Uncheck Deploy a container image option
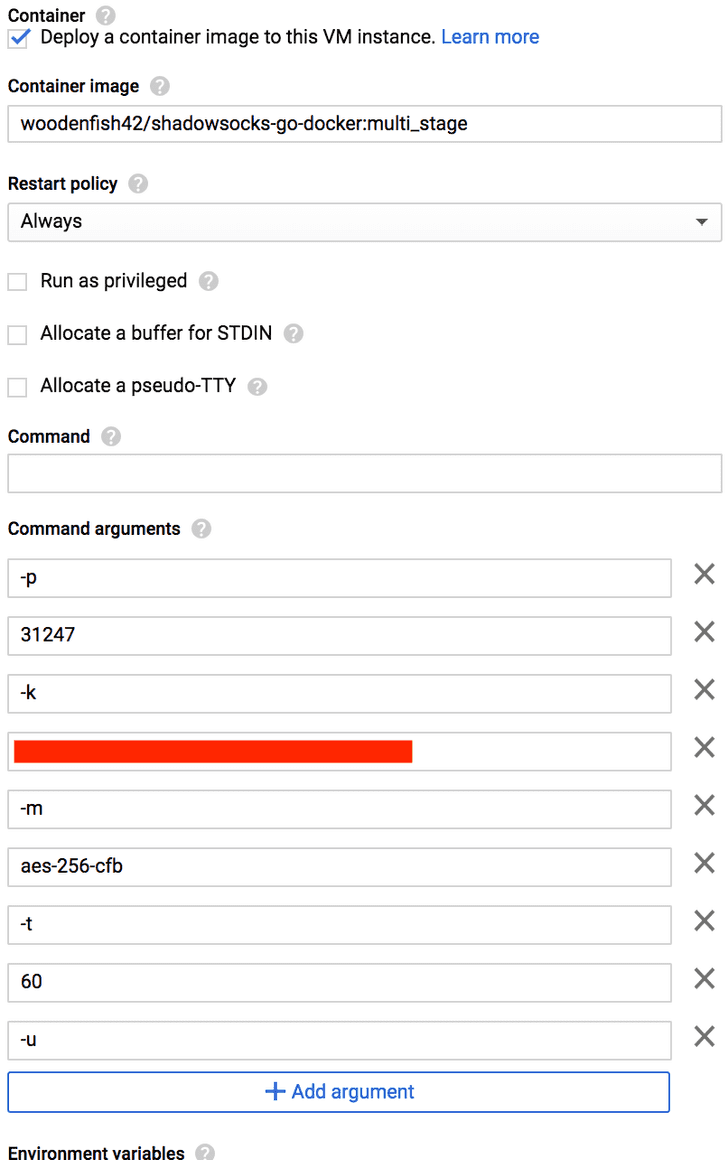The width and height of the screenshot is (728, 1160). pyautogui.click(x=17, y=37)
